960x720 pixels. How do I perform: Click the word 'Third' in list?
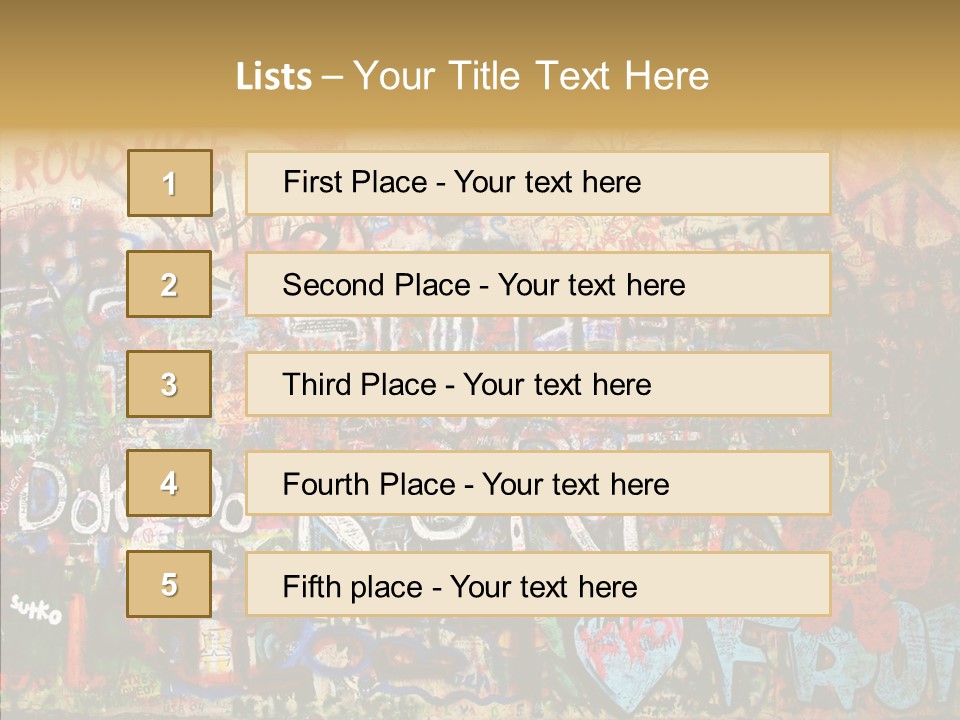[317, 384]
